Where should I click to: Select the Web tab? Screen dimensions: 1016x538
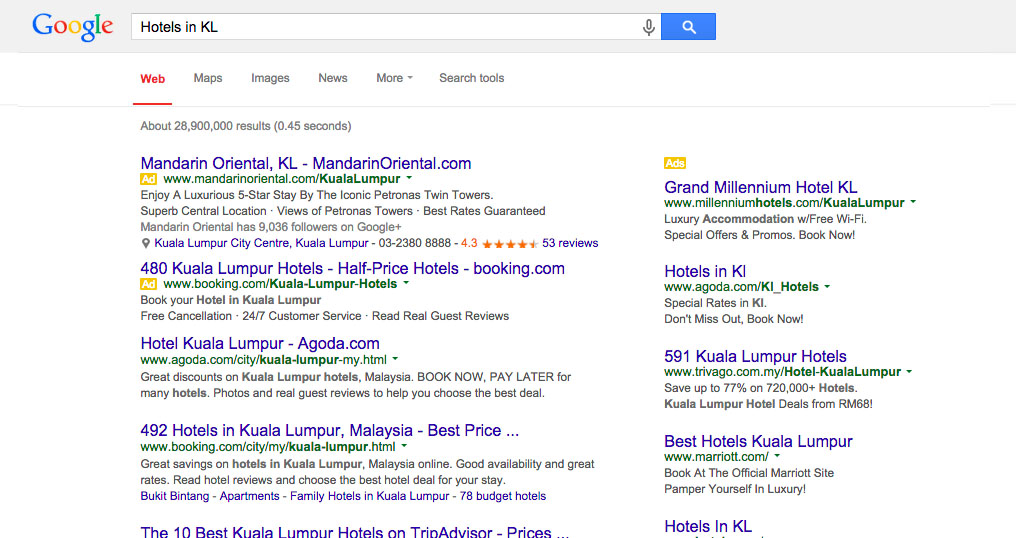click(152, 78)
